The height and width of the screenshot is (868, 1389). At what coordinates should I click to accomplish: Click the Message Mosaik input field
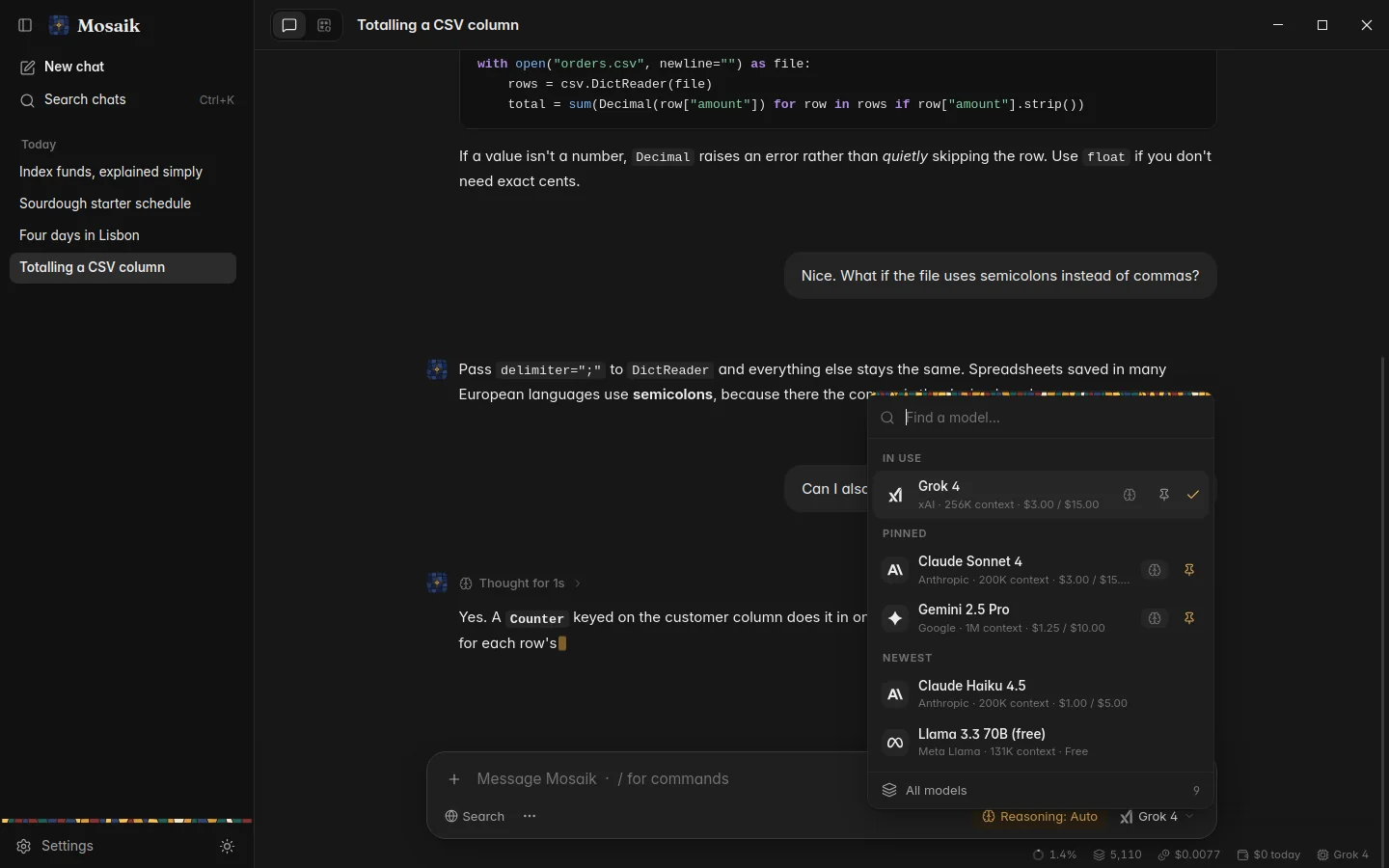(666, 779)
